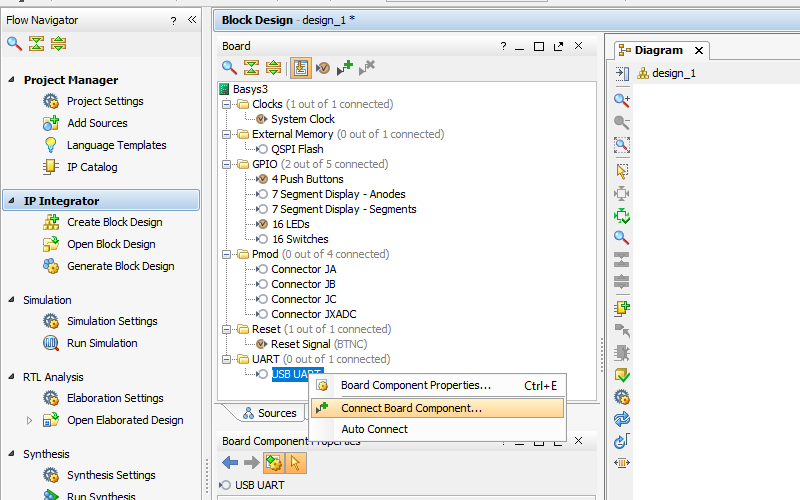Collapse the RTL Analysis section
The image size is (800, 500).
pyautogui.click(x=12, y=377)
